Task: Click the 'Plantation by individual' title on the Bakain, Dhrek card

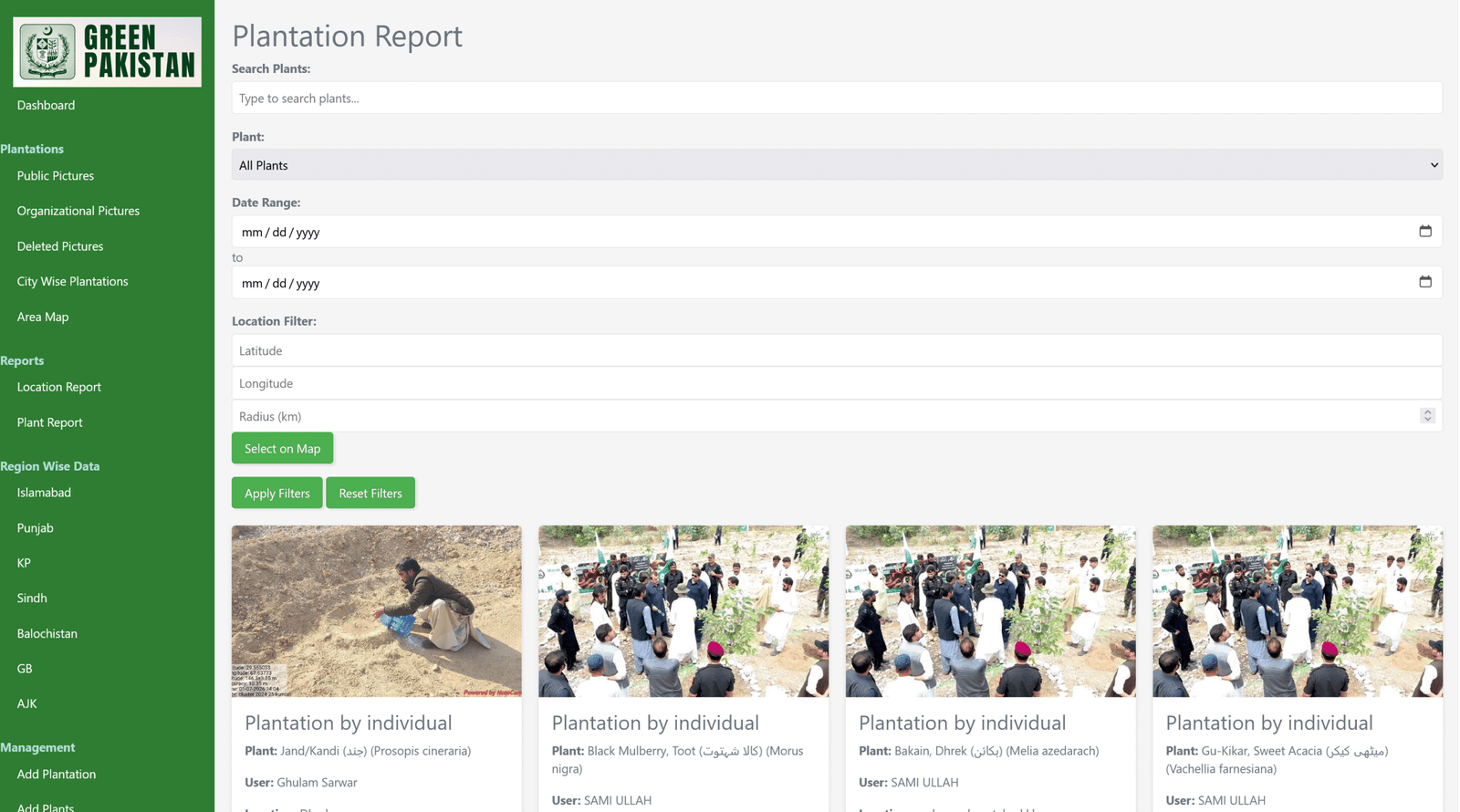Action: [963, 723]
